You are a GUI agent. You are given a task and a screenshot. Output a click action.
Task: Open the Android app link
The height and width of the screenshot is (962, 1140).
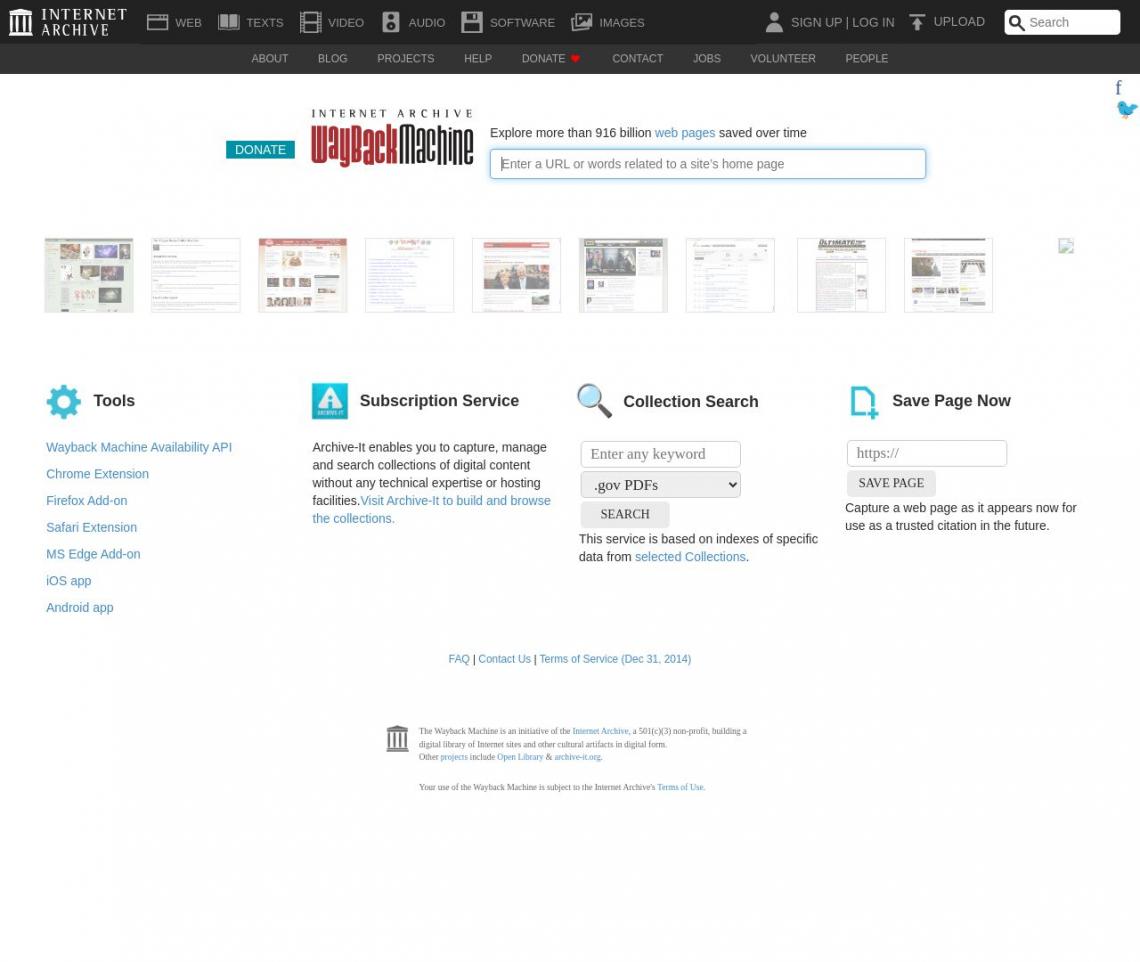tap(80, 608)
